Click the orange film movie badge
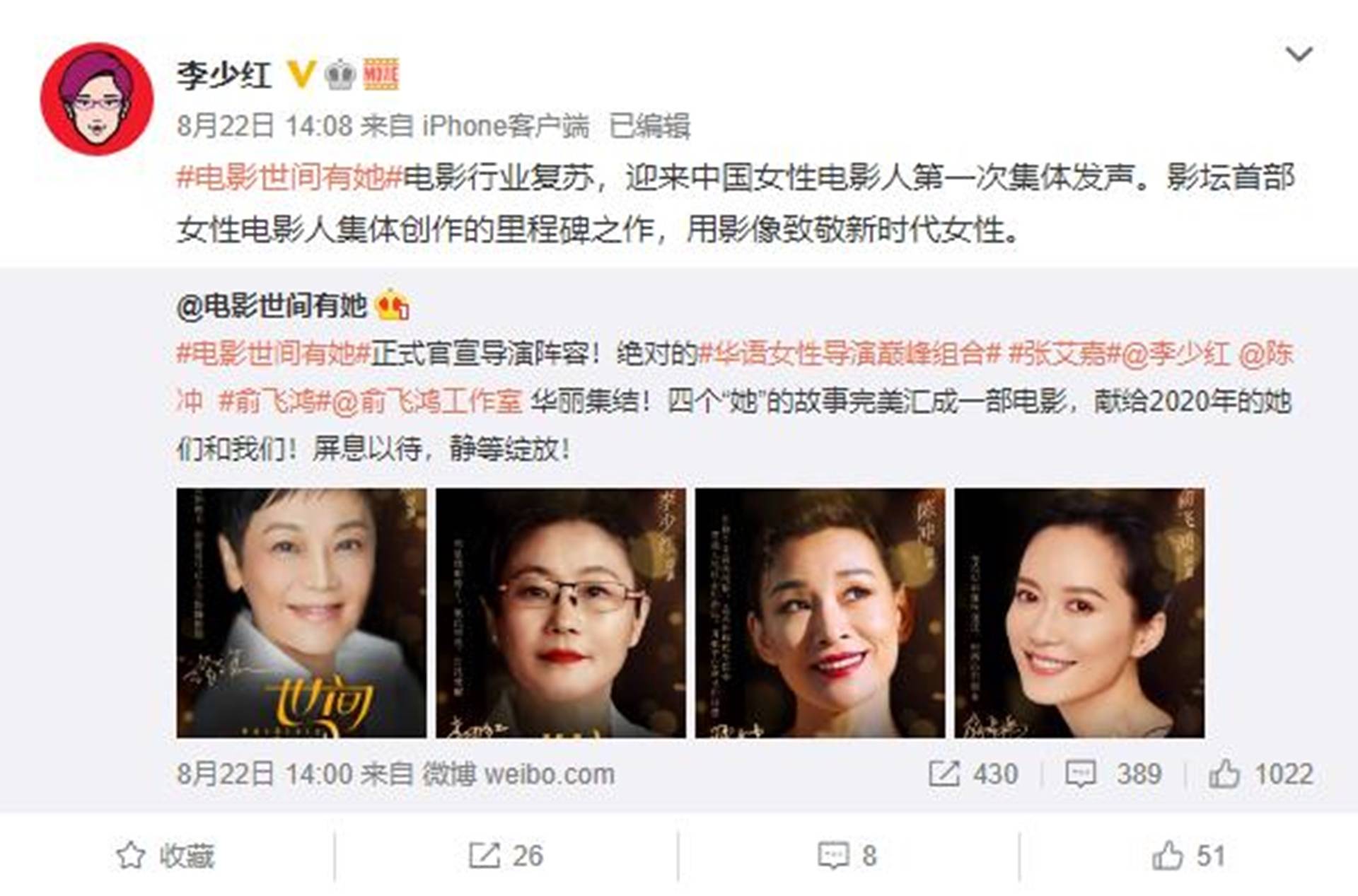 [x=382, y=74]
